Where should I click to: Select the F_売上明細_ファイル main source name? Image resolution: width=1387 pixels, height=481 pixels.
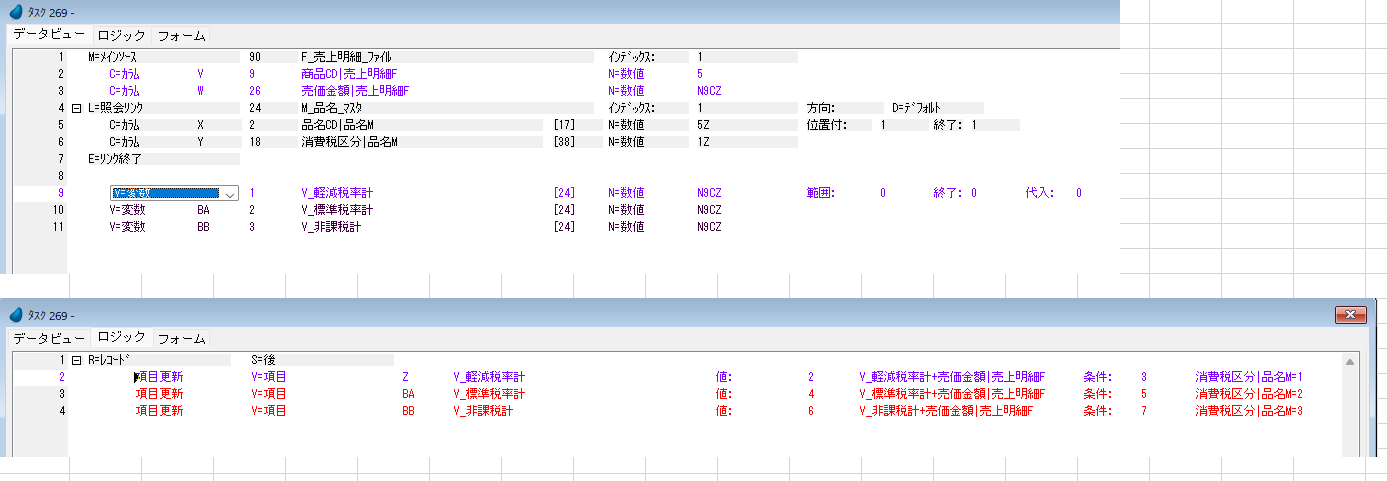click(x=345, y=57)
